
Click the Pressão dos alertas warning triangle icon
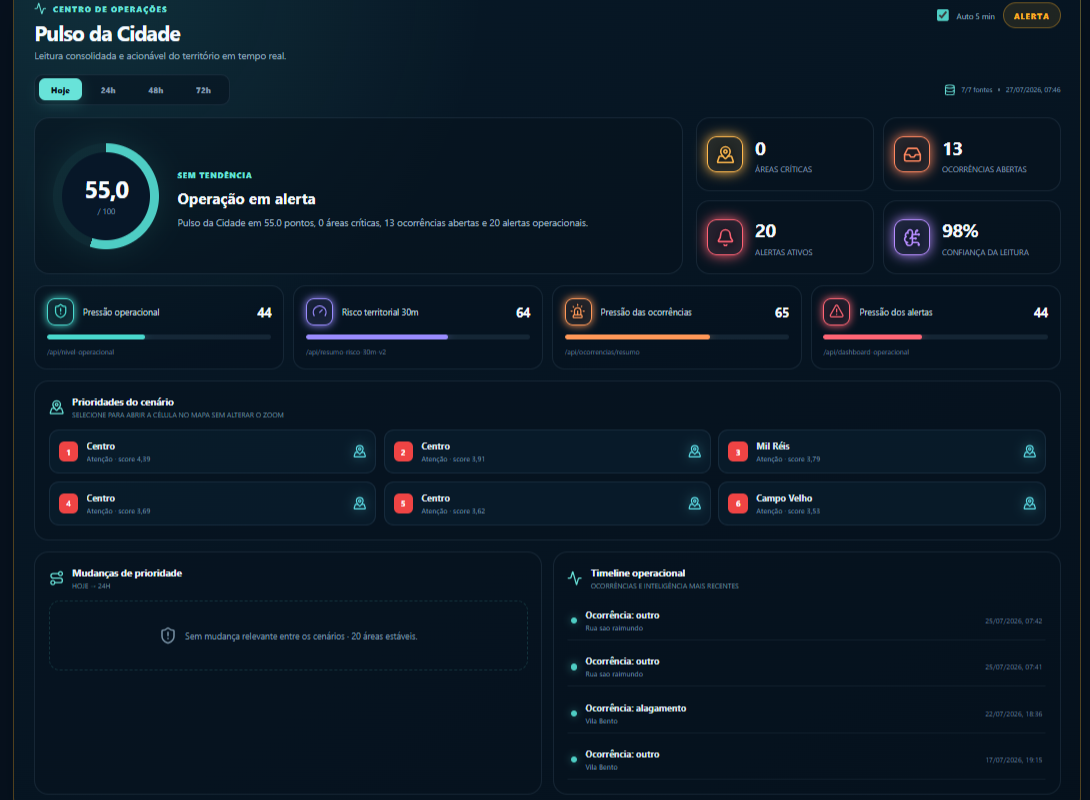[836, 312]
